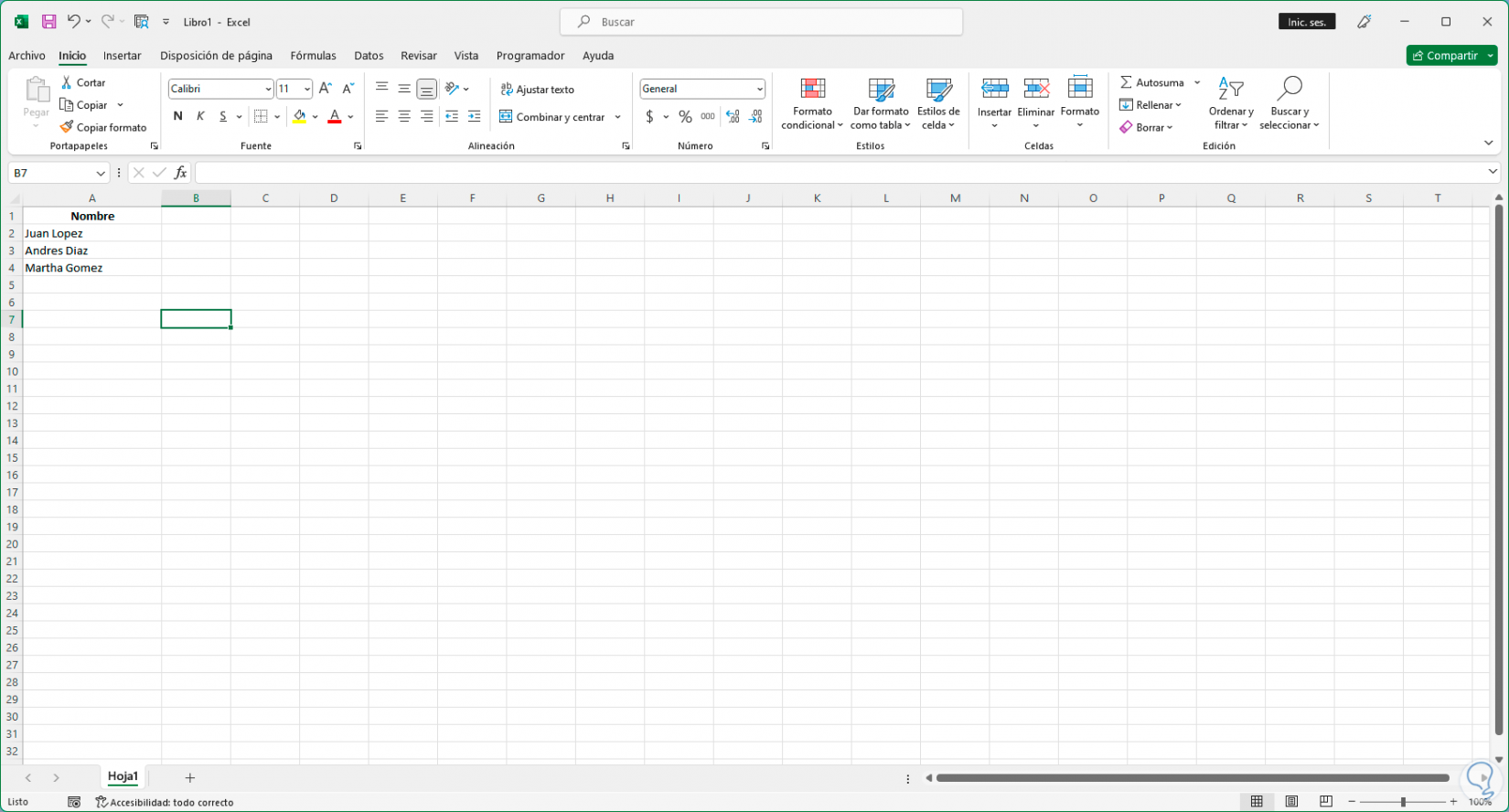Toggle Ajustar texto wrap text

point(538,89)
